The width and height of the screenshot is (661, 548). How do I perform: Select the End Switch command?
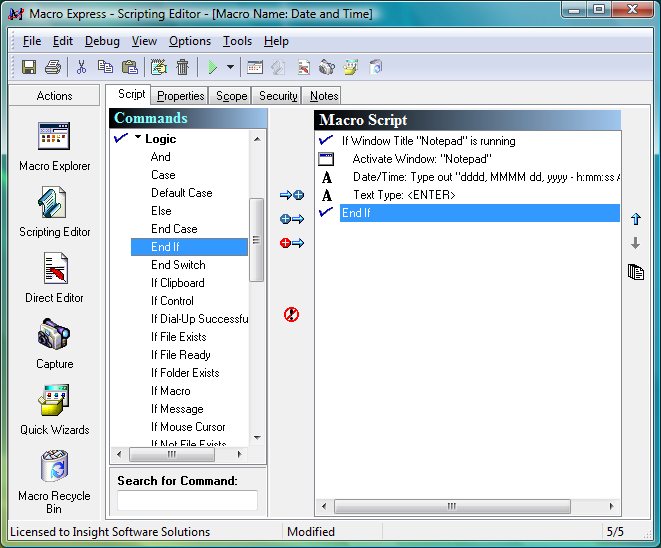[x=178, y=265]
